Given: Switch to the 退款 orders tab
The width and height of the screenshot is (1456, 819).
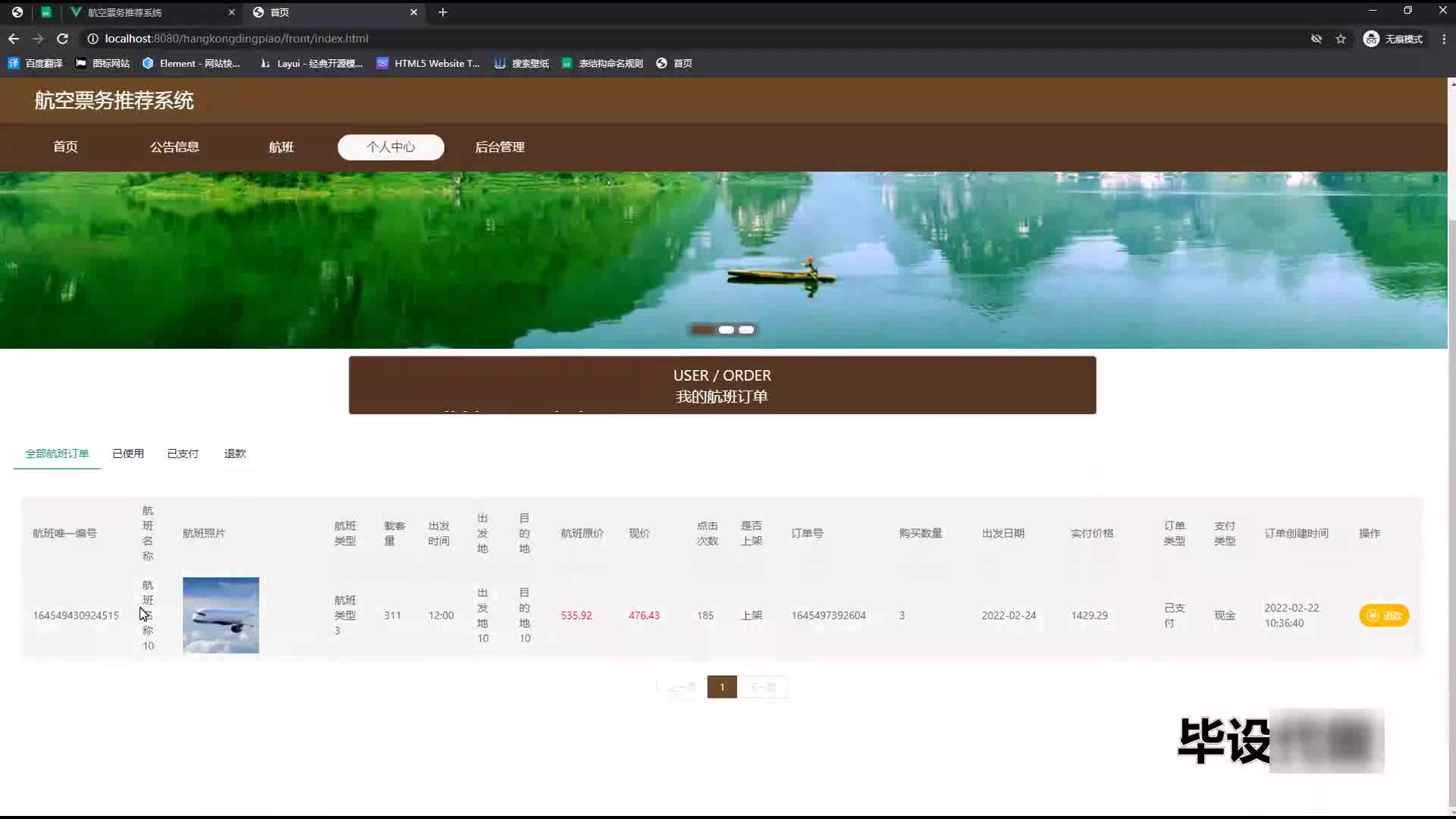Looking at the screenshot, I should pos(235,453).
